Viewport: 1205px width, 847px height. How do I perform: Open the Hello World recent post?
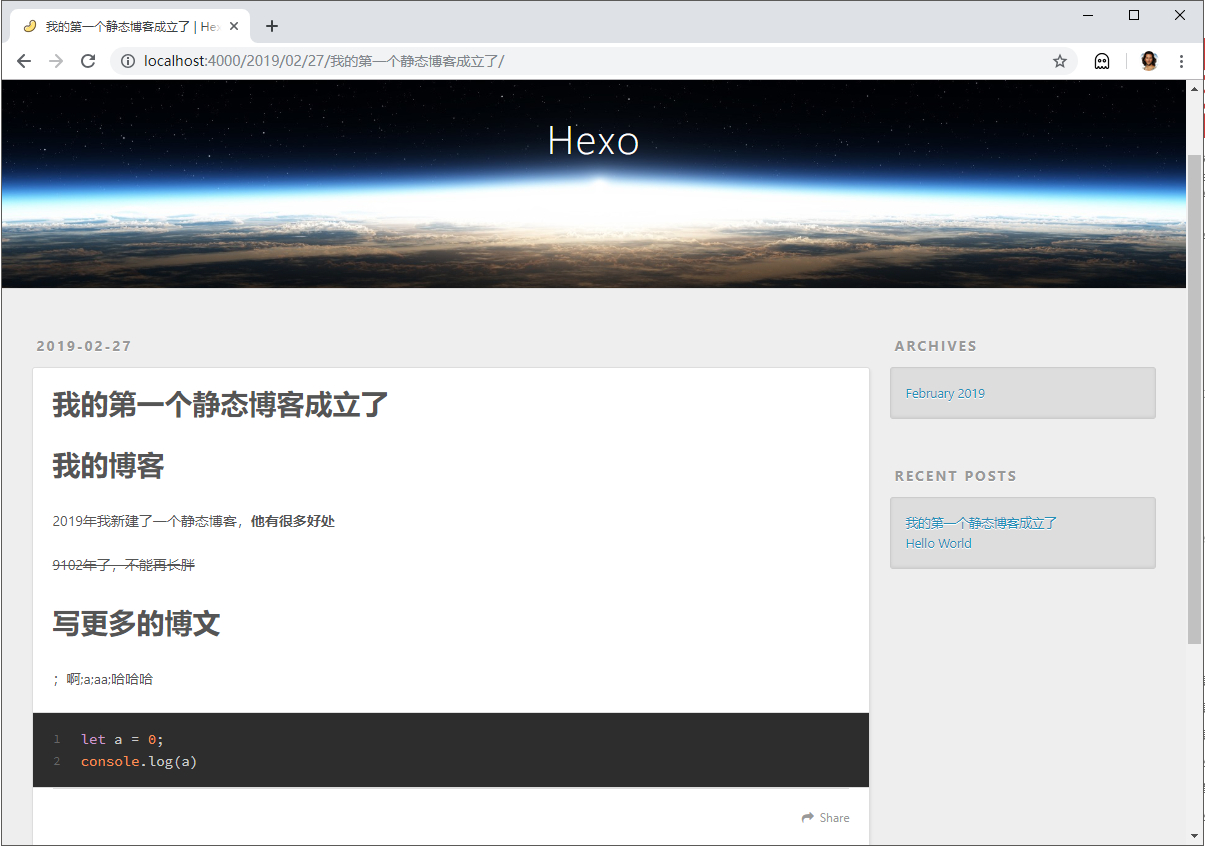938,543
